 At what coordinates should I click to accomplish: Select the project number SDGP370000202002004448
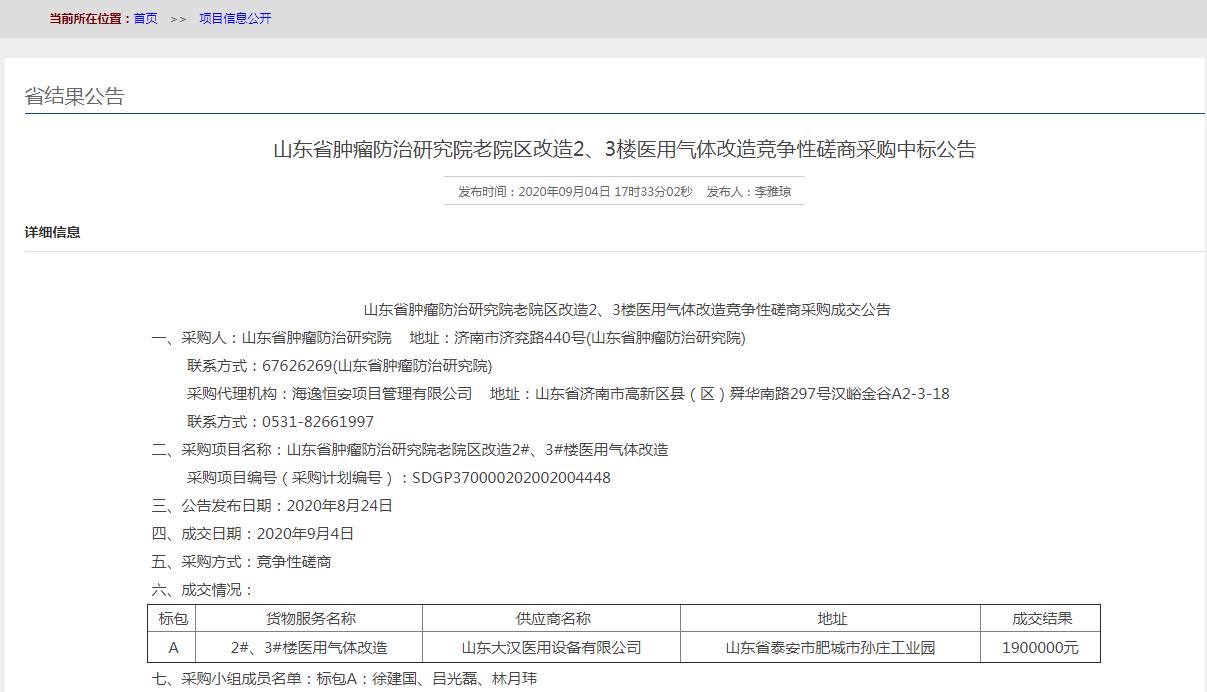tap(511, 478)
